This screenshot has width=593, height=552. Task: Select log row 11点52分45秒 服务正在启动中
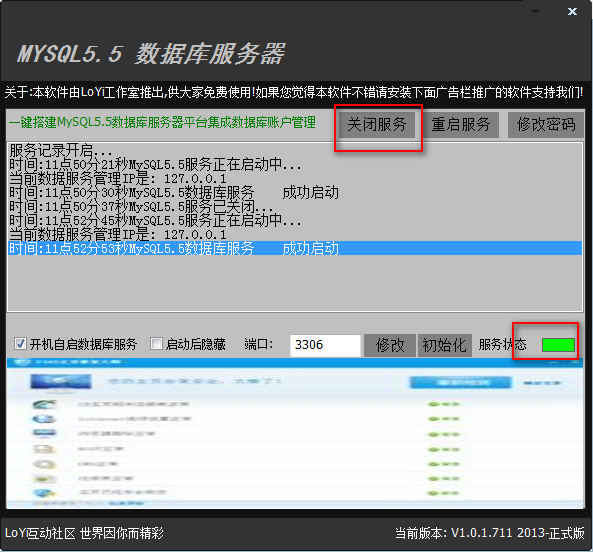(295, 221)
